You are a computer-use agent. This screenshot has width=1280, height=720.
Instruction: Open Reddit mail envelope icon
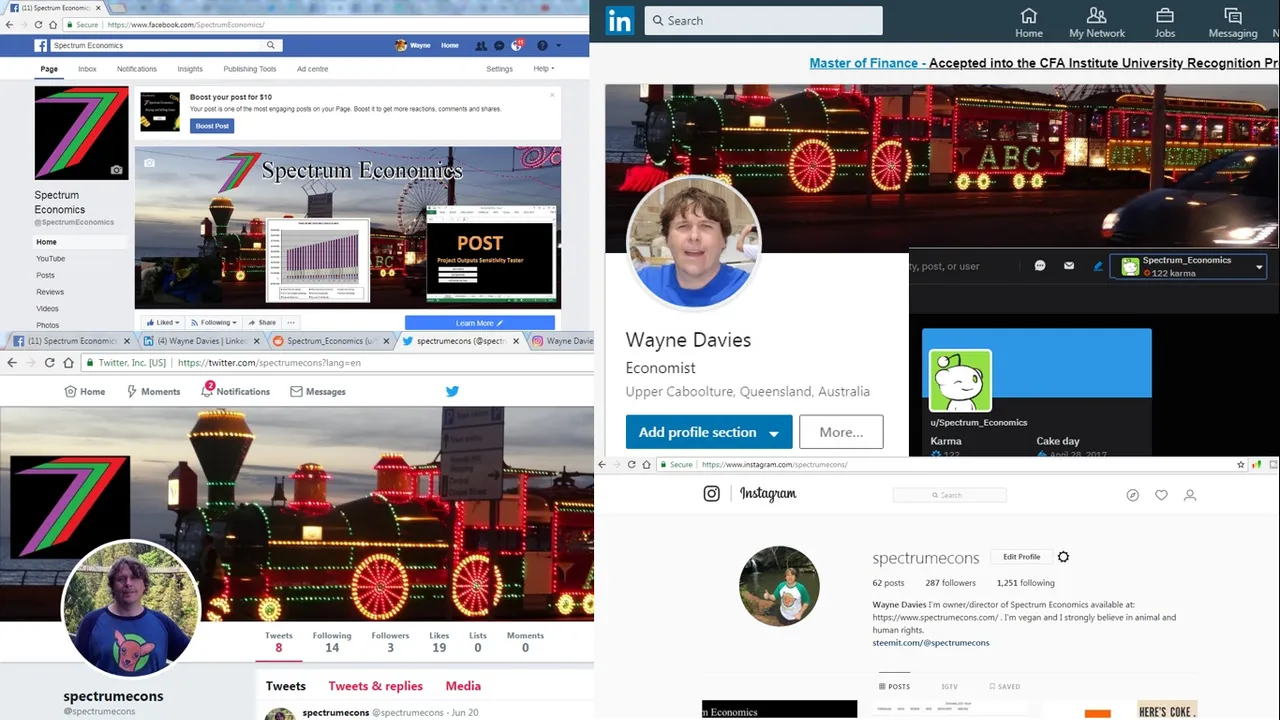coord(1069,266)
